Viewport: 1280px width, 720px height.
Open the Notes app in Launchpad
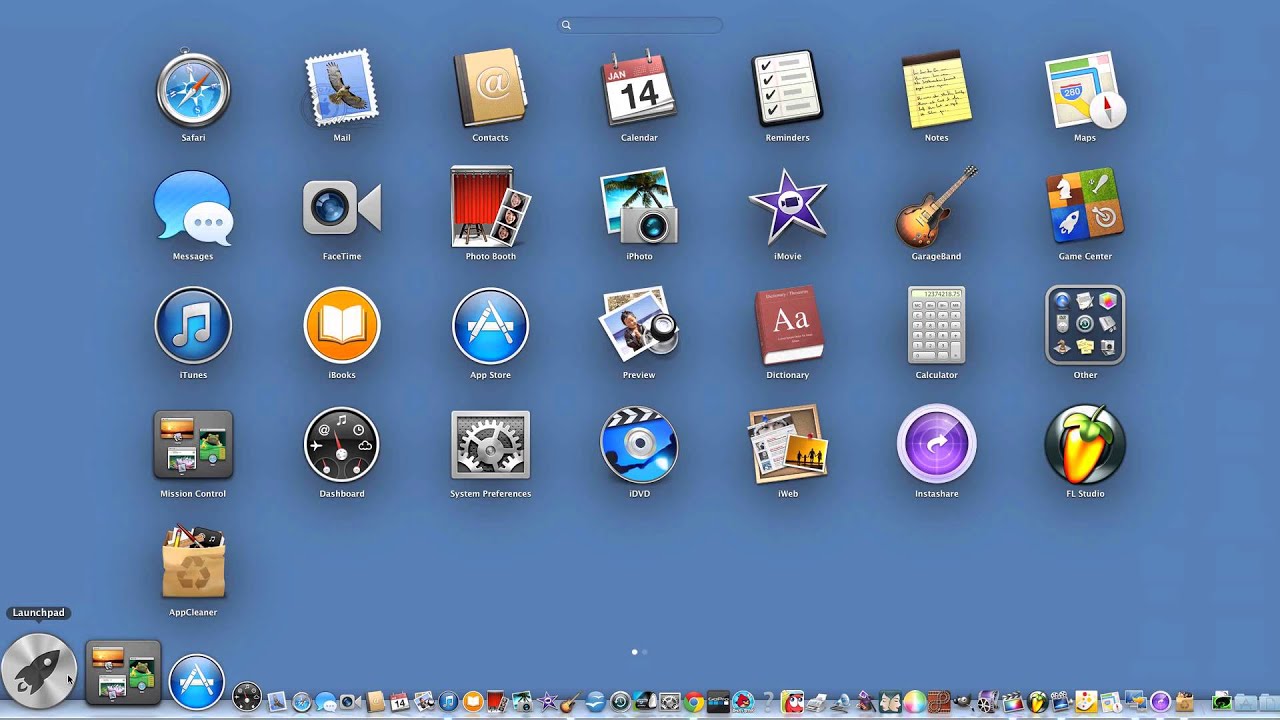tap(936, 88)
